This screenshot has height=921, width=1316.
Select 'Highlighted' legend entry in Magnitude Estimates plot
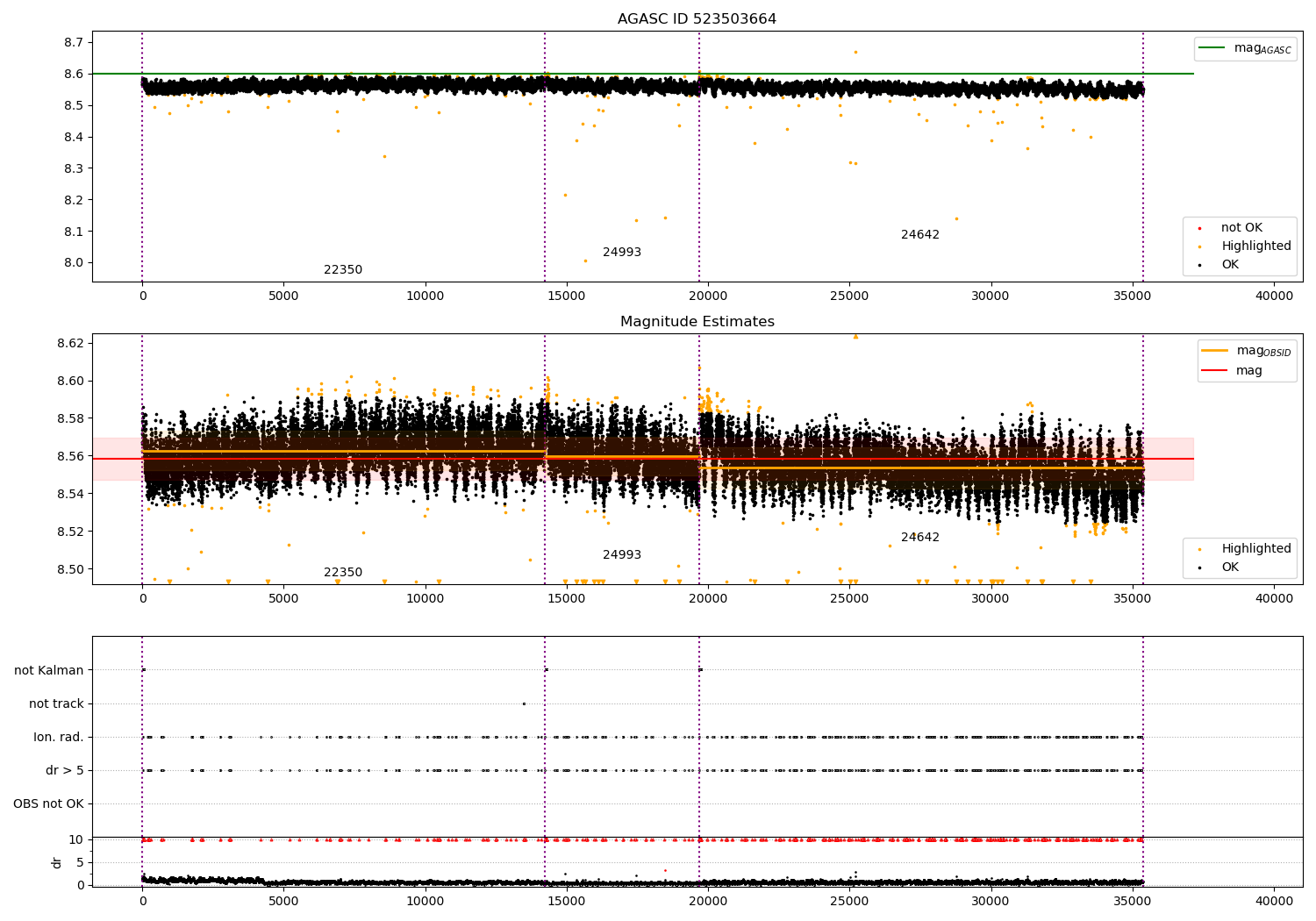[1256, 548]
